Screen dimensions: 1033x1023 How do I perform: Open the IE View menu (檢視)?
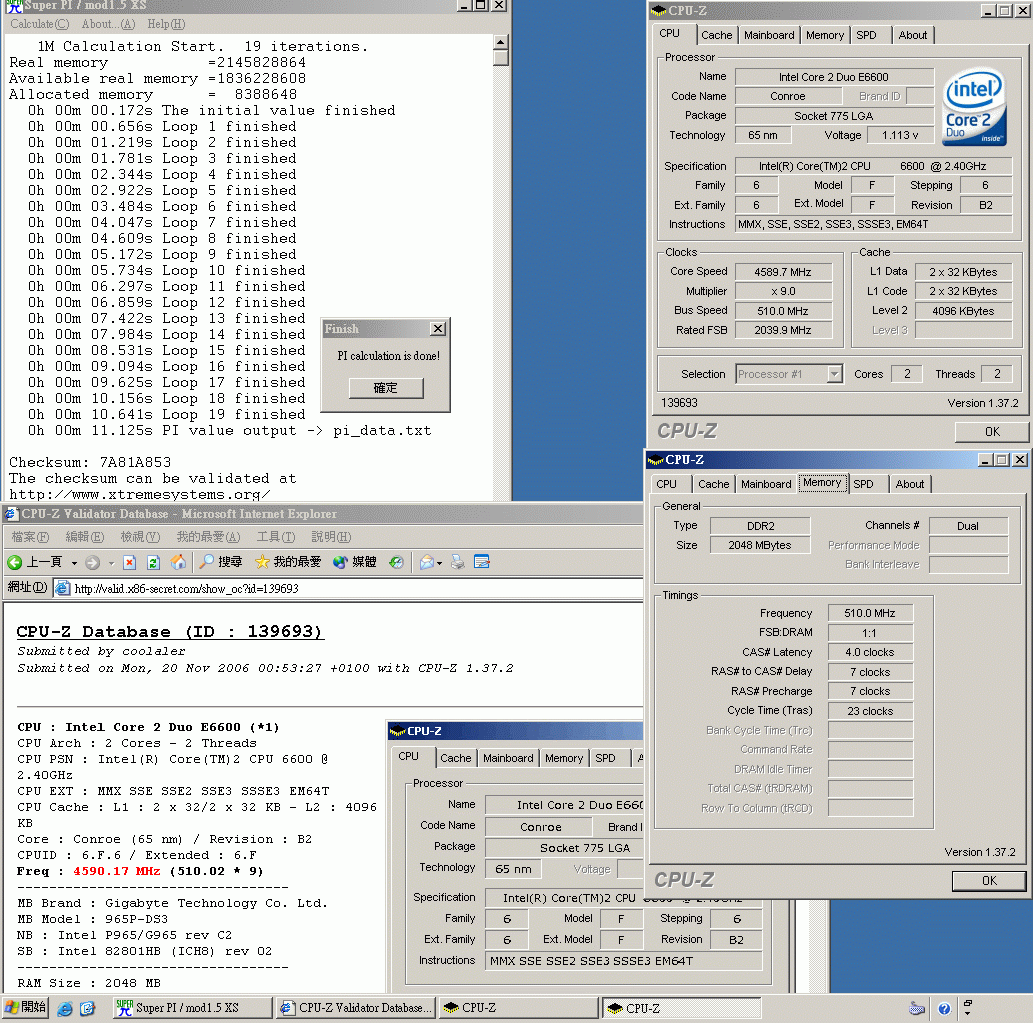click(x=140, y=537)
